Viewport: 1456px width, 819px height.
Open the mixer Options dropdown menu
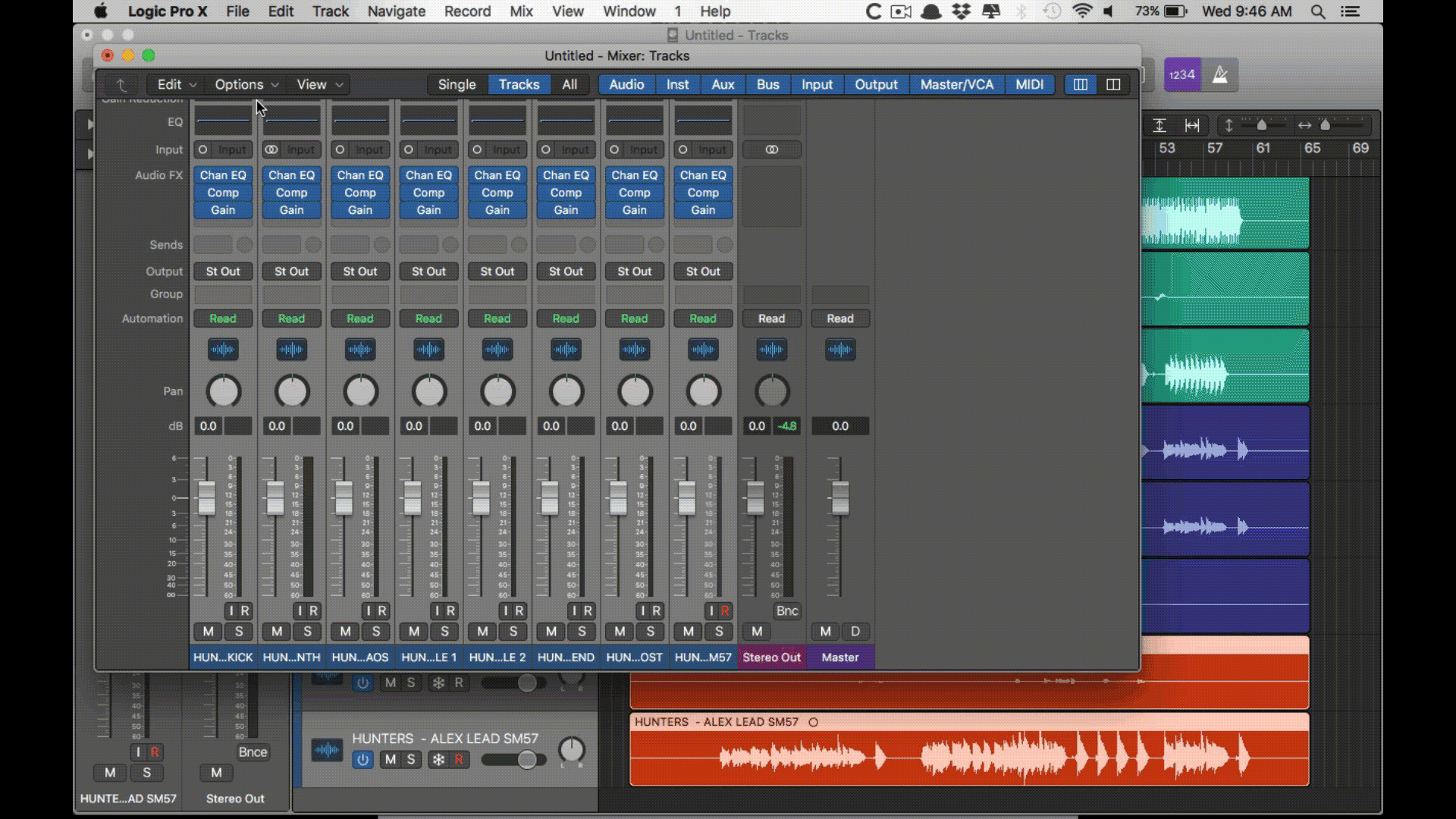[x=246, y=84]
